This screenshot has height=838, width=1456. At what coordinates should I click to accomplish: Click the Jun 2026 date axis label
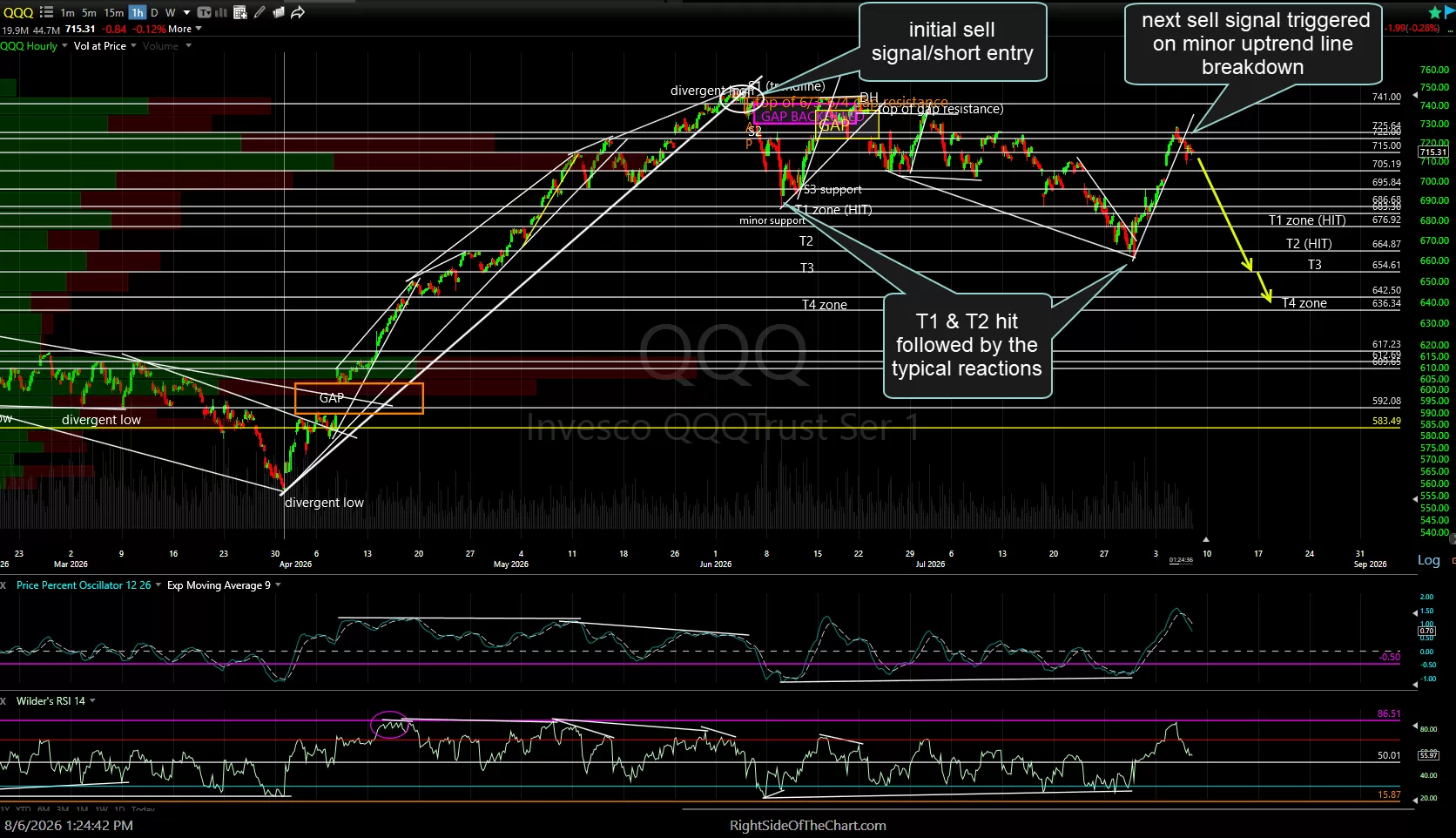tap(716, 564)
